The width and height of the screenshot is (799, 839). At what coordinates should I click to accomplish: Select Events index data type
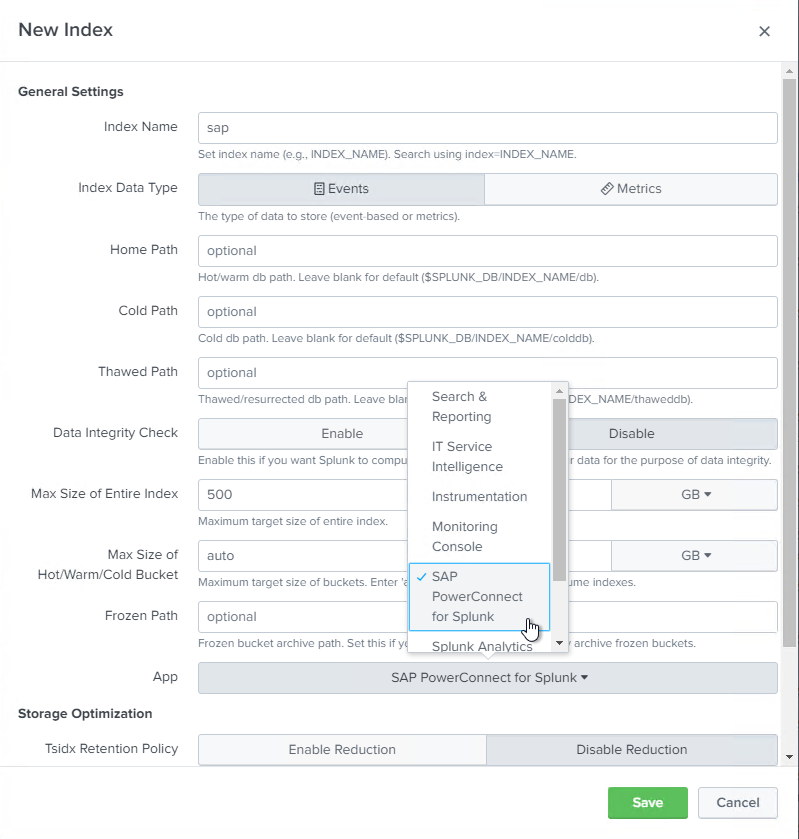click(341, 189)
